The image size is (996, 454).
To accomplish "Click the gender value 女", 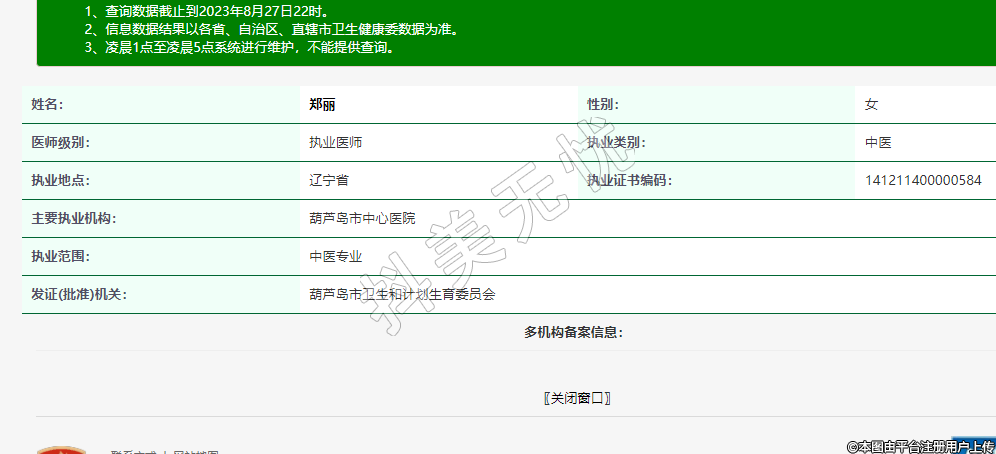I will click(x=871, y=104).
